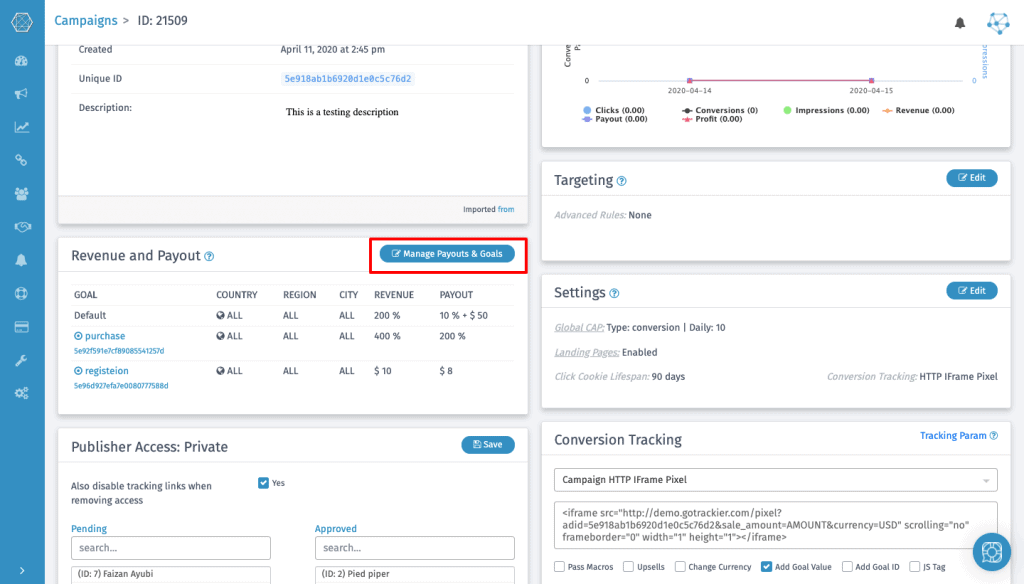Open the billing credit card sidebar icon
This screenshot has height=584, width=1024.
click(x=21, y=327)
